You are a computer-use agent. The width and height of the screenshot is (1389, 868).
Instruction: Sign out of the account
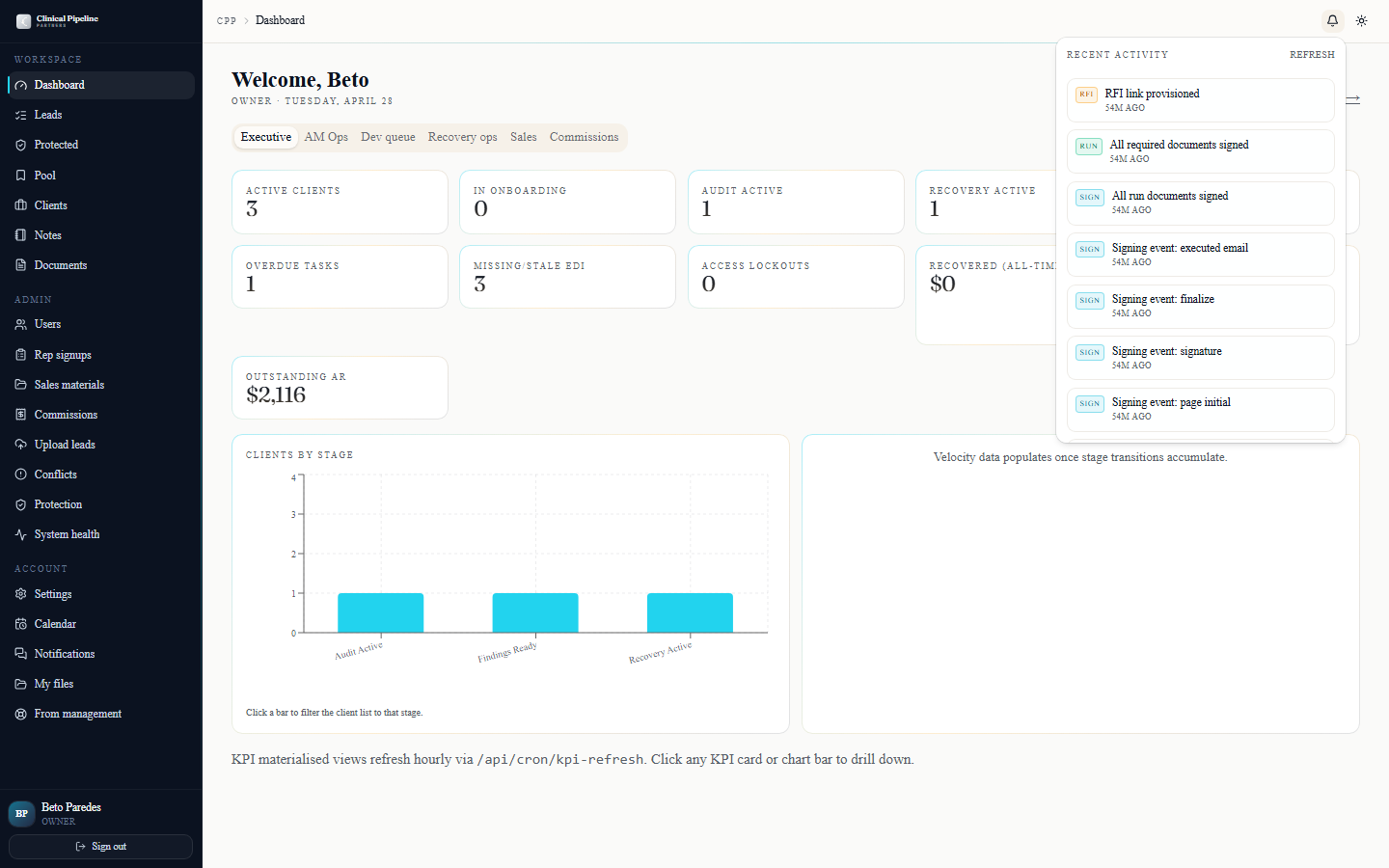coord(101,847)
